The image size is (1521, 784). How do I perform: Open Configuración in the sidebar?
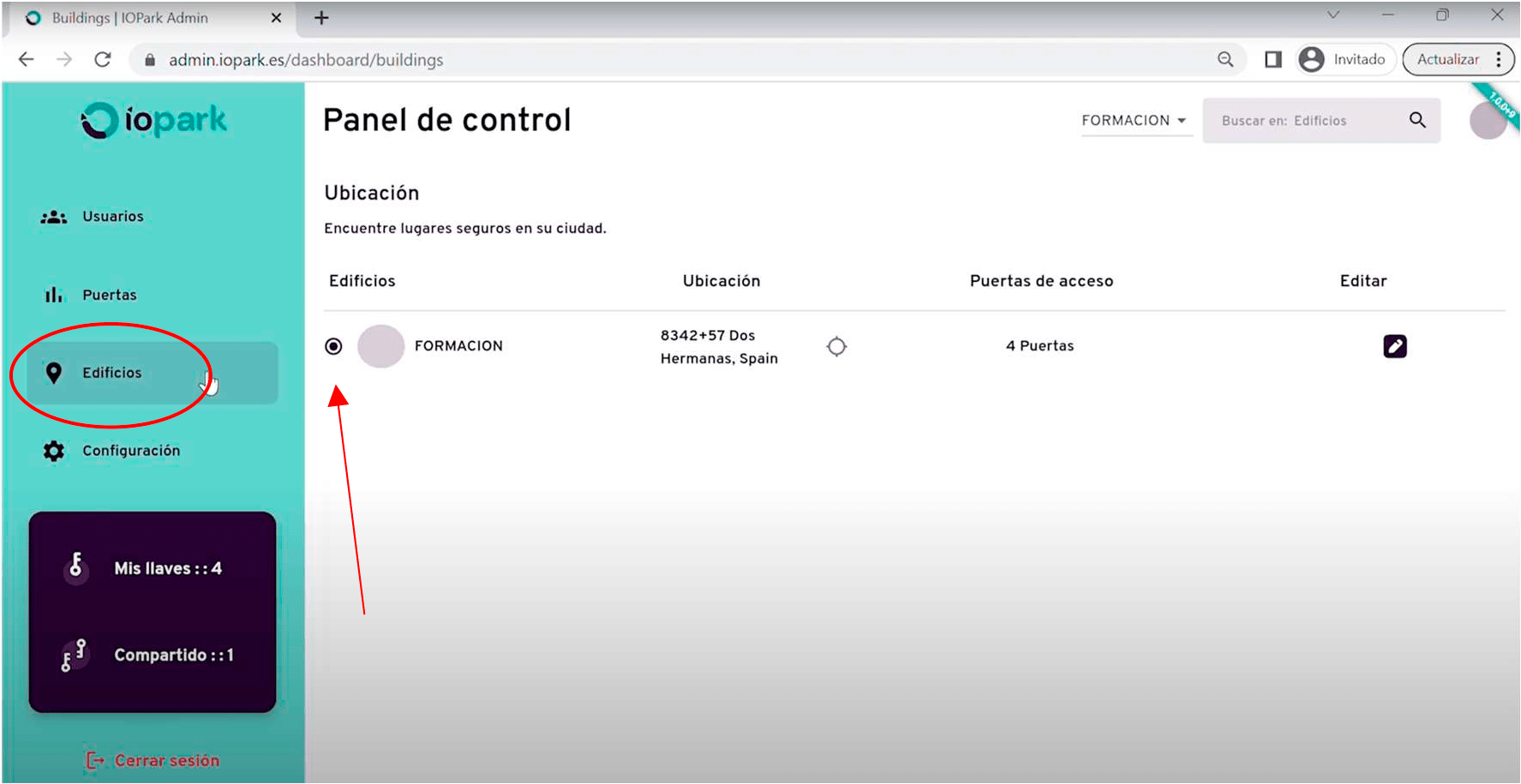(130, 451)
